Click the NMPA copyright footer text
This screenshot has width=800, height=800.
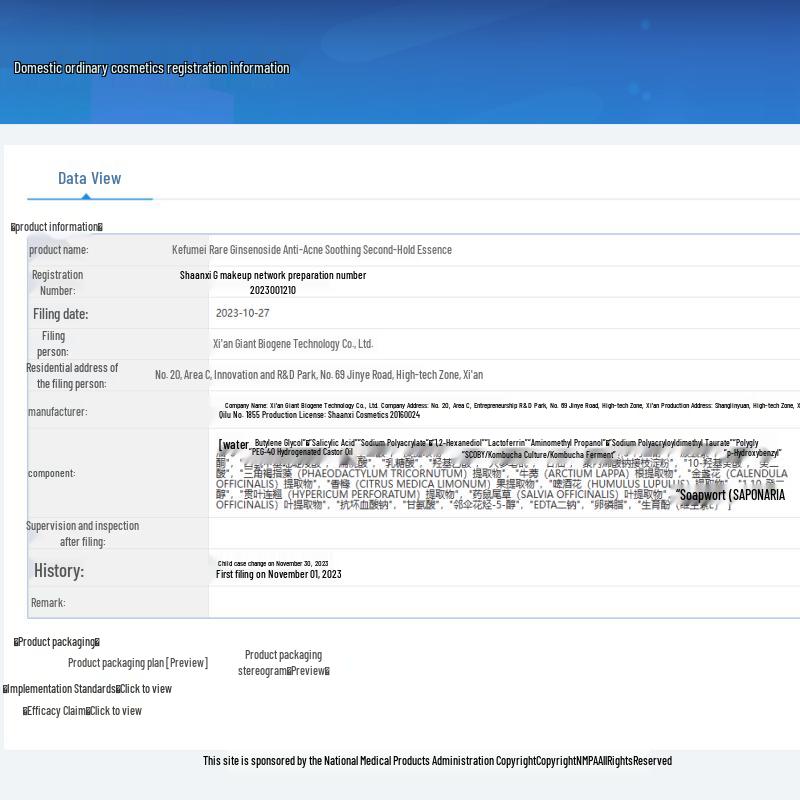(x=437, y=761)
